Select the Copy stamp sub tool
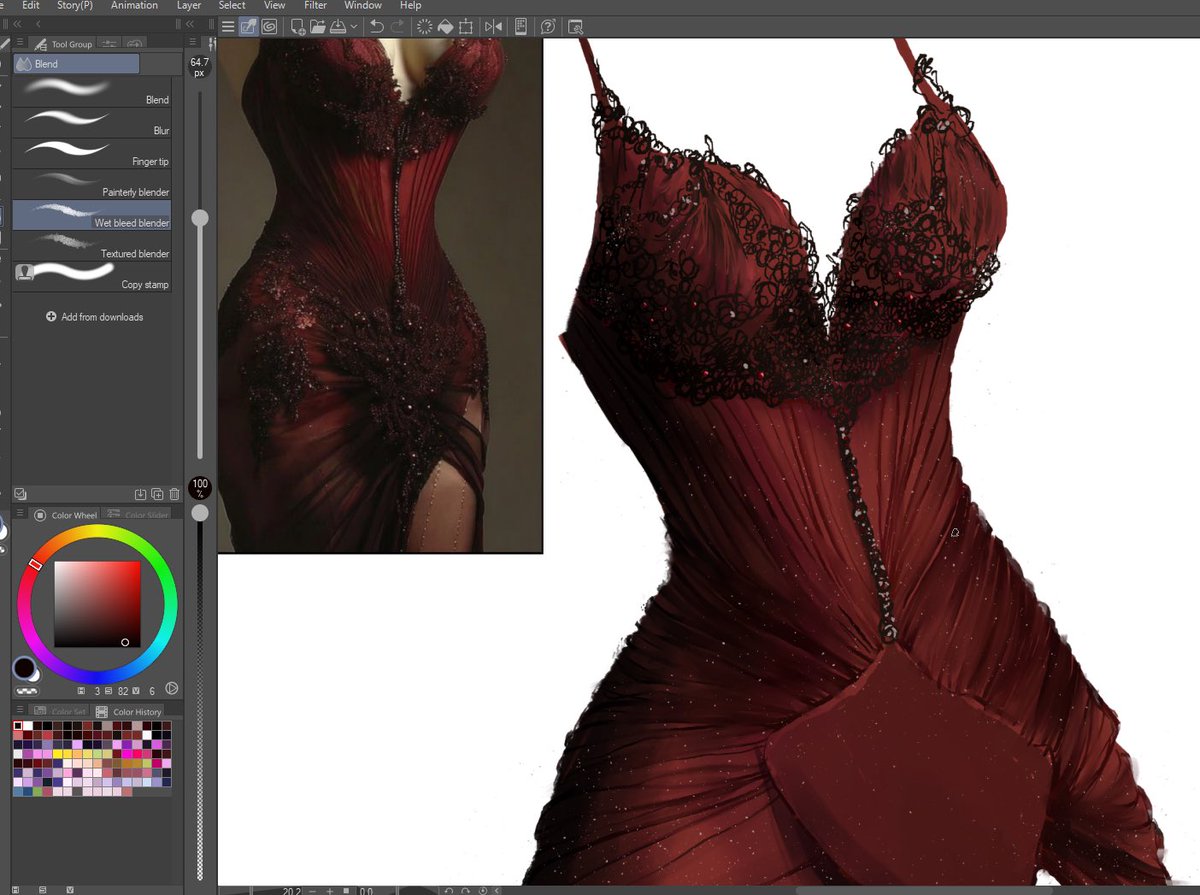 [x=92, y=278]
